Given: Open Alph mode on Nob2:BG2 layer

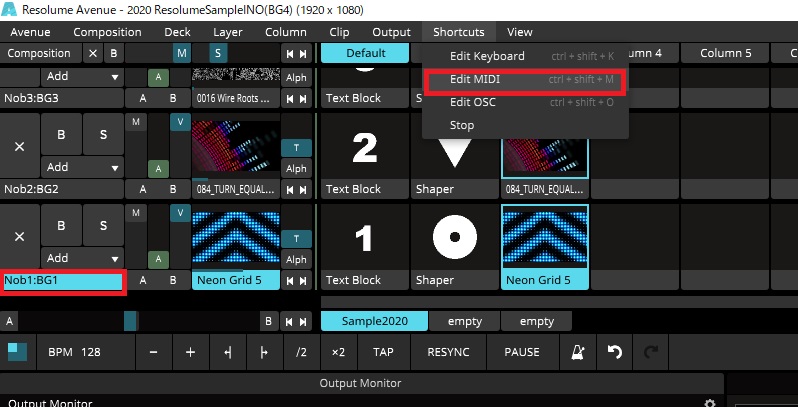Looking at the screenshot, I should pyautogui.click(x=296, y=168).
